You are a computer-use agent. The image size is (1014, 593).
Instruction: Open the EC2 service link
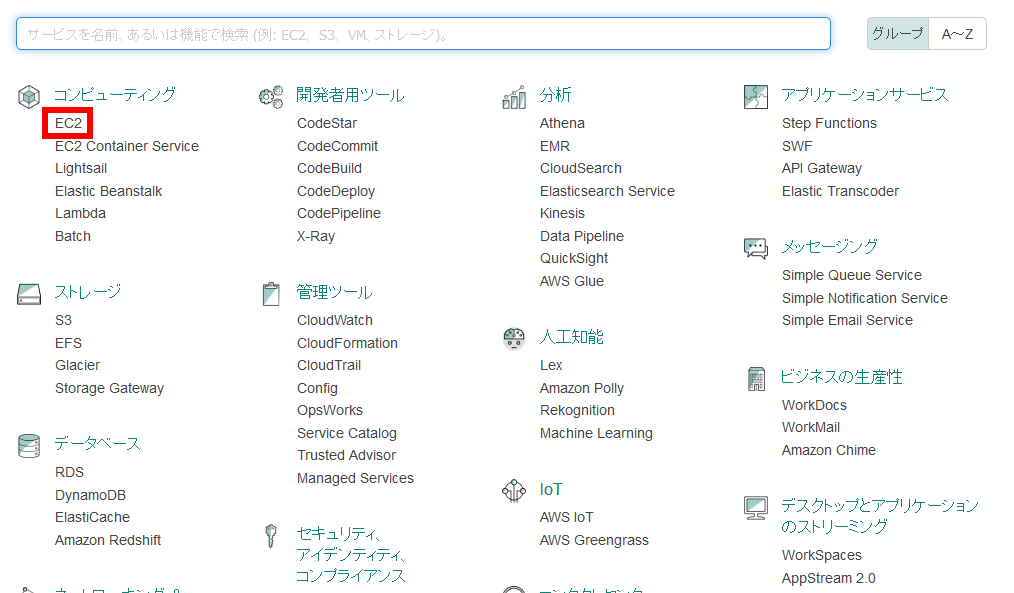pos(69,123)
